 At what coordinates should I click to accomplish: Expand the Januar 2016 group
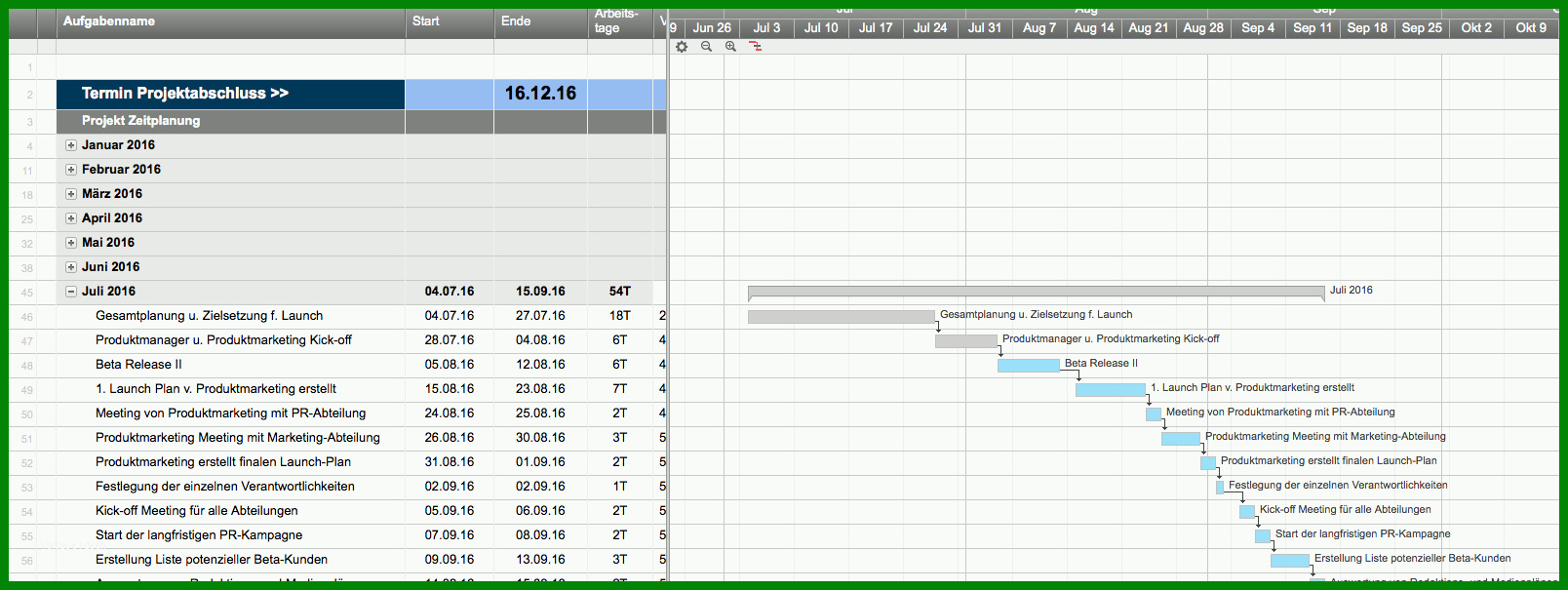[71, 145]
